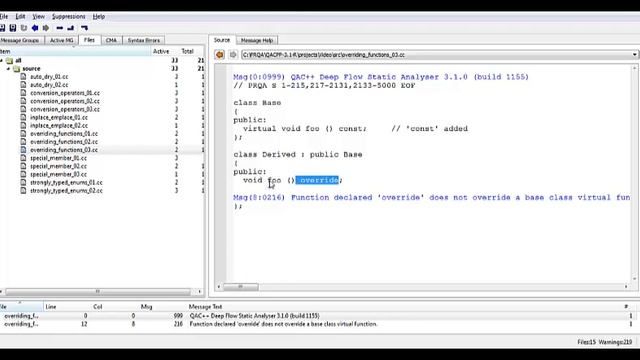640x360 pixels.
Task: Collapse the 'all' tree node
Action: (2, 60)
